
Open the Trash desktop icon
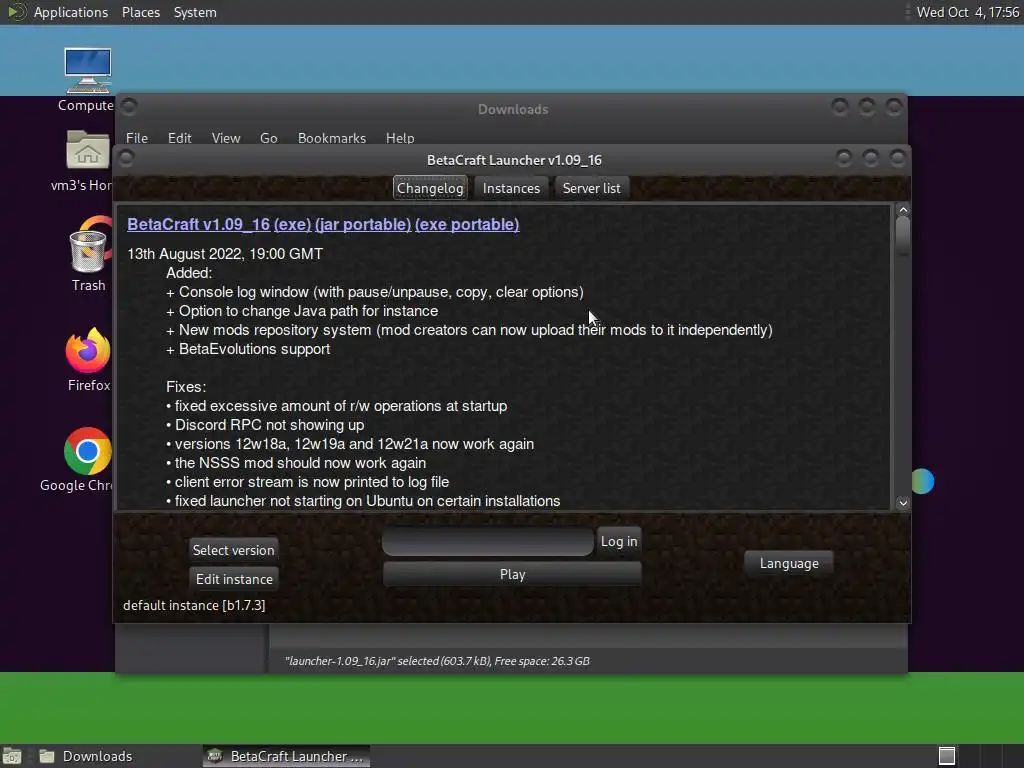pyautogui.click(x=88, y=246)
